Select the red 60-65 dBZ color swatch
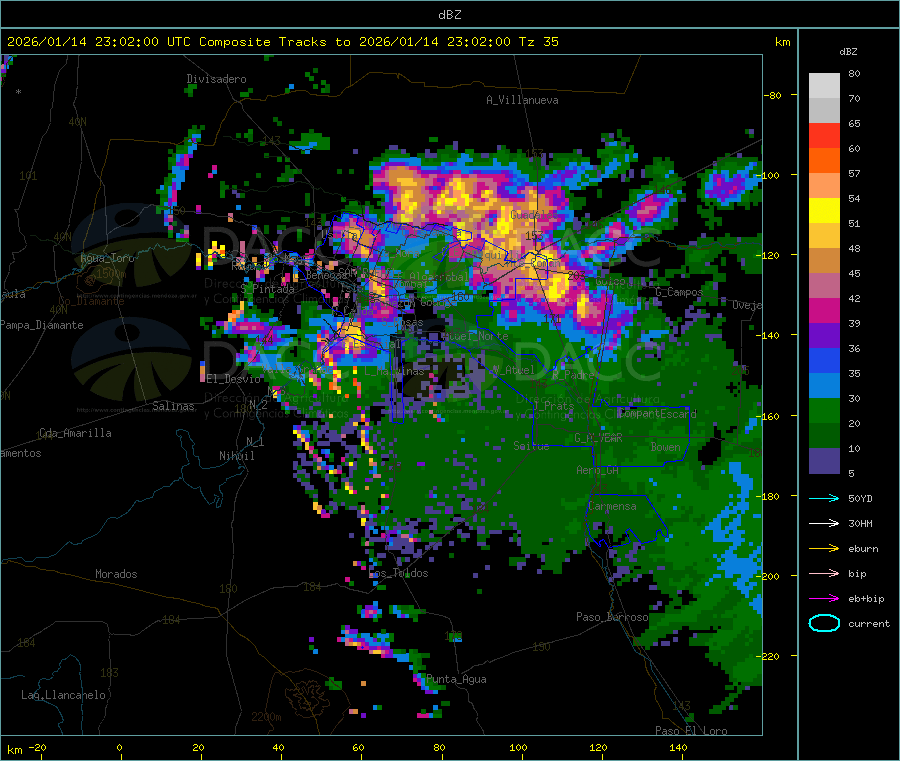This screenshot has height=761, width=900. pos(824,135)
